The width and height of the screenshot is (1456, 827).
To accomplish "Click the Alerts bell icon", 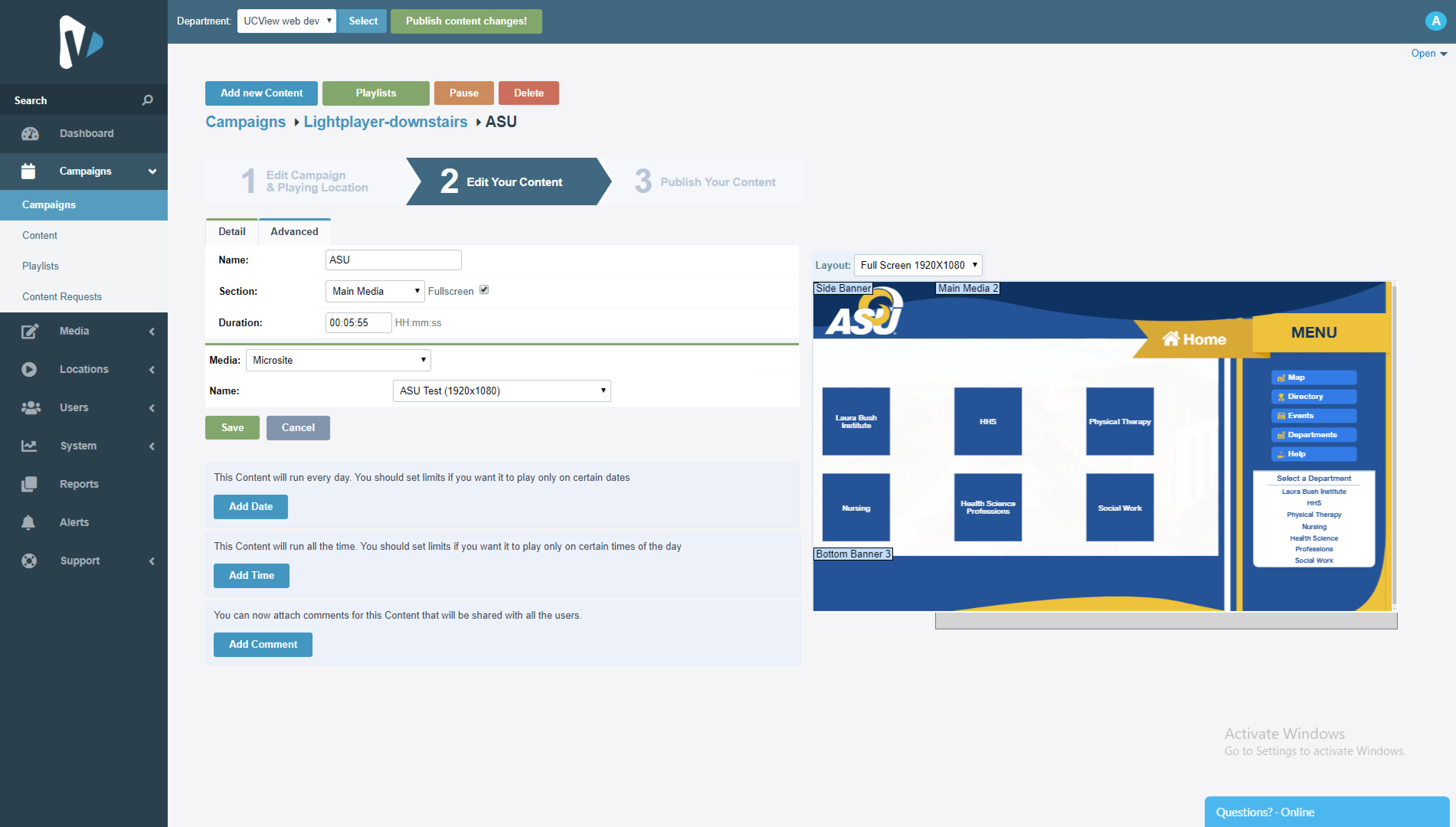I will [28, 522].
